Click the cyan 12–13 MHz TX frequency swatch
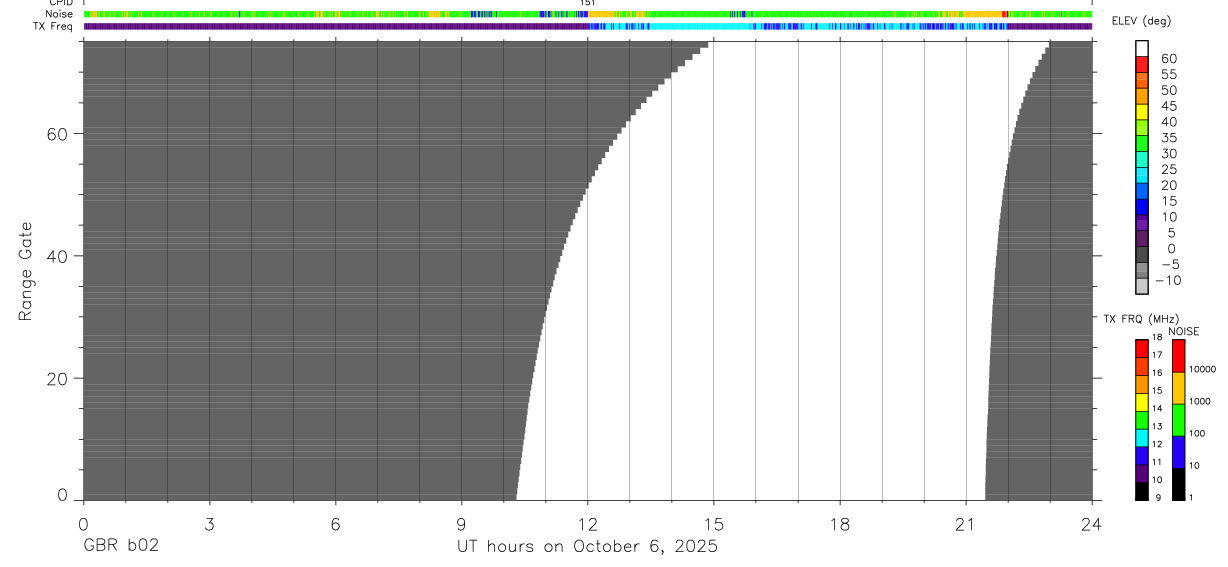 tap(1142, 437)
